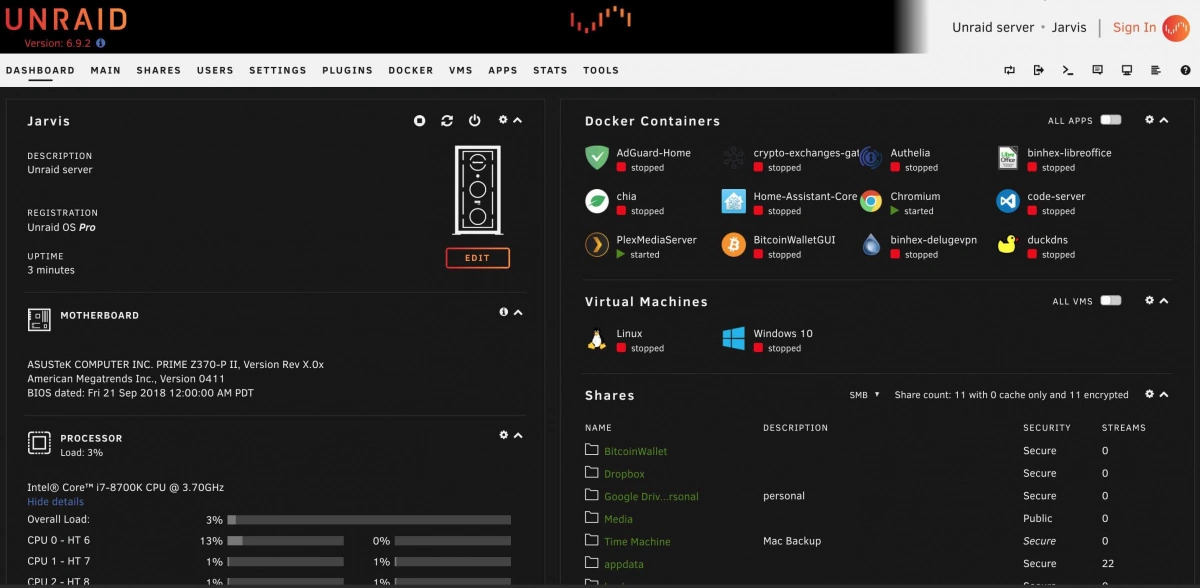Click the crypto-exchanges container icon
The height and width of the screenshot is (588, 1200).
[x=734, y=158]
